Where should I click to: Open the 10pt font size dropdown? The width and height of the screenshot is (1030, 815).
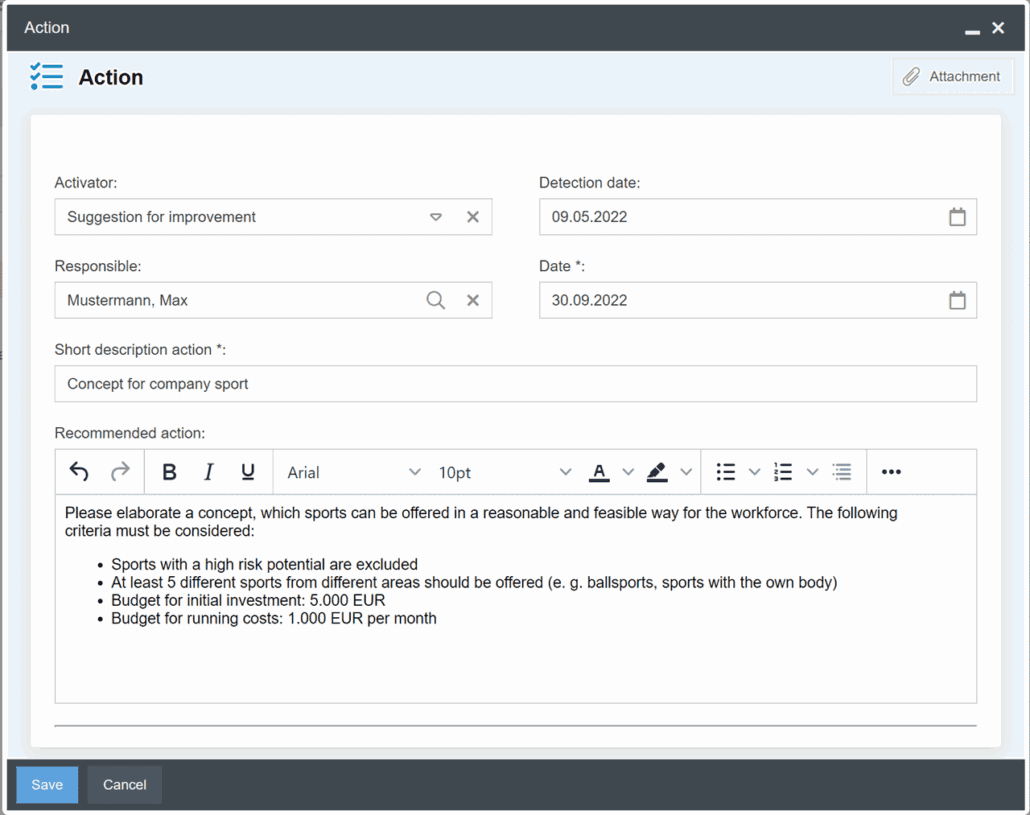click(500, 471)
